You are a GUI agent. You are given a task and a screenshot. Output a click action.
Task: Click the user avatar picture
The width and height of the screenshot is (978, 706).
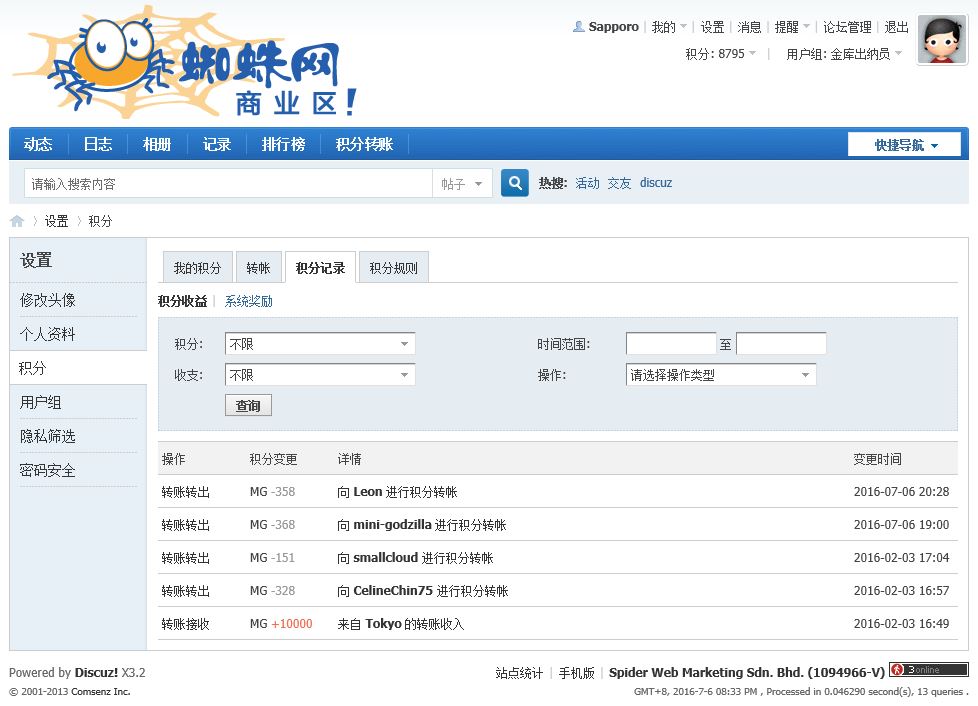(941, 41)
